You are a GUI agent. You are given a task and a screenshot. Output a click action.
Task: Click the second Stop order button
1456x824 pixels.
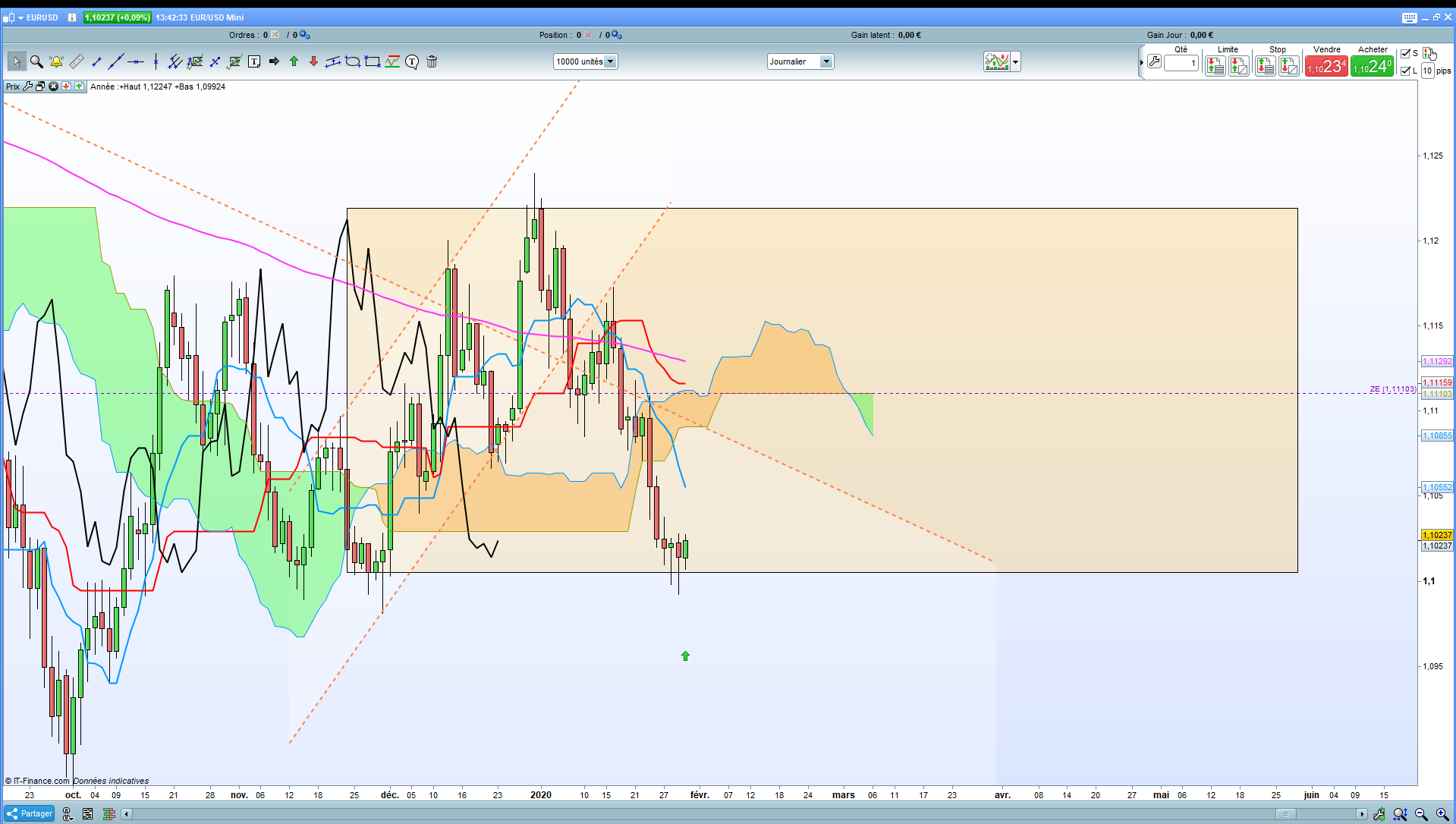click(1288, 67)
